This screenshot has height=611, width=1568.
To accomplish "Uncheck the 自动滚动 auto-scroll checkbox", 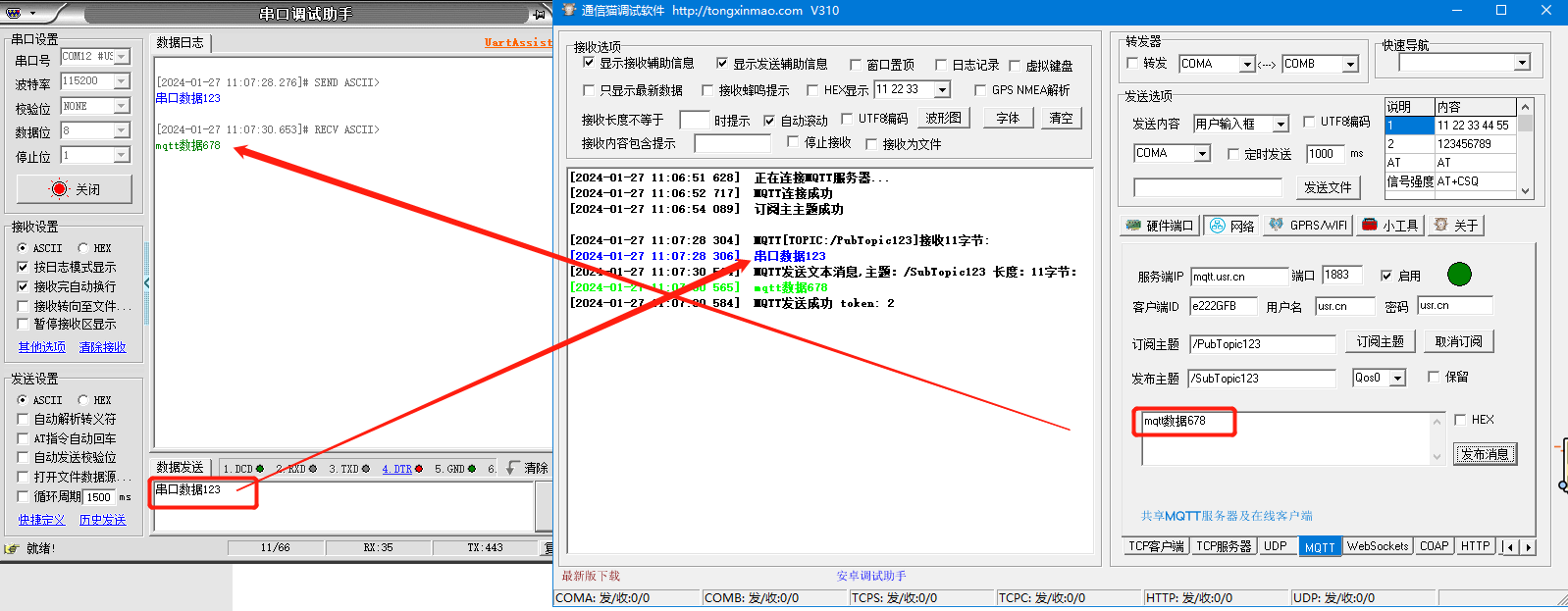I will [x=769, y=121].
